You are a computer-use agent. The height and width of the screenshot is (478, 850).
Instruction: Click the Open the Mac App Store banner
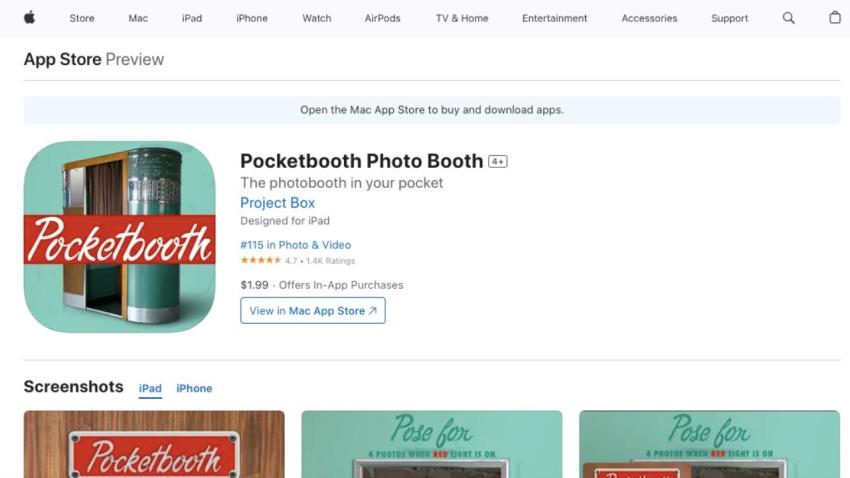pos(432,110)
